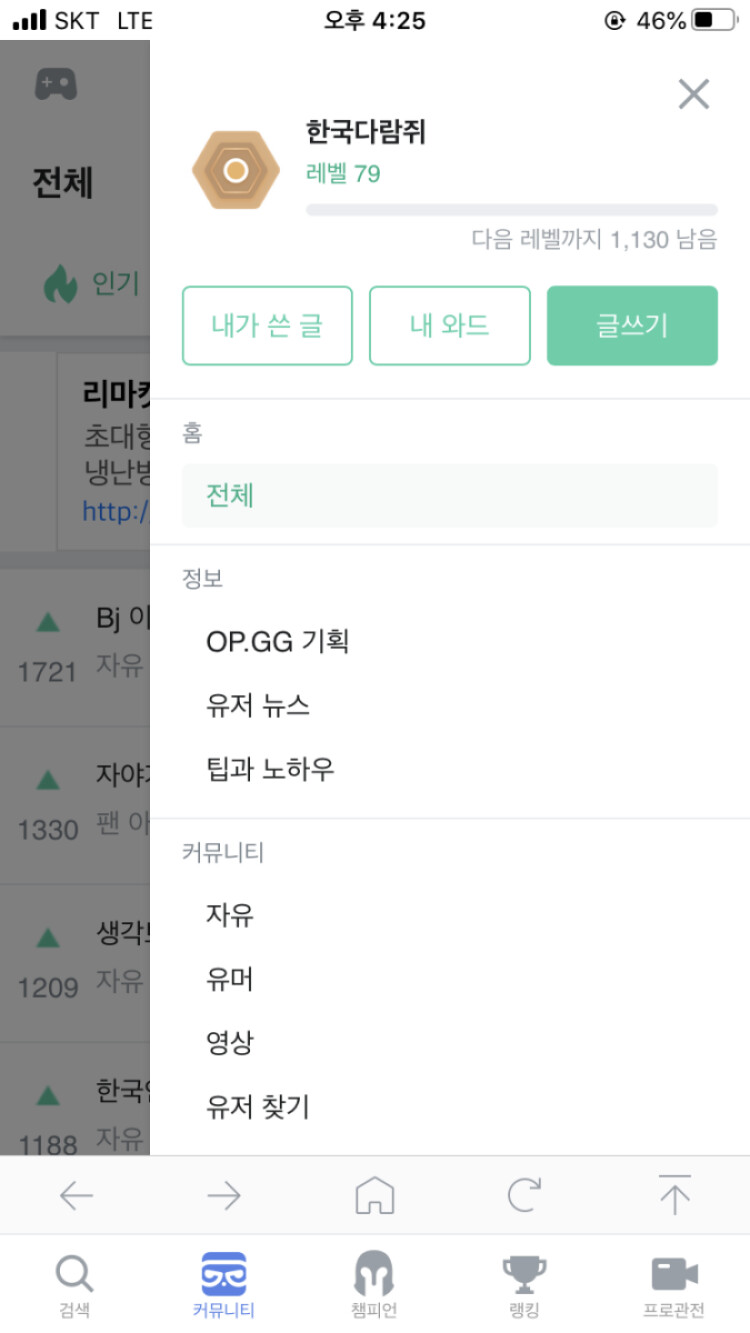Open the gamepad icon at top left
This screenshot has height=1333, width=750.
[x=56, y=84]
